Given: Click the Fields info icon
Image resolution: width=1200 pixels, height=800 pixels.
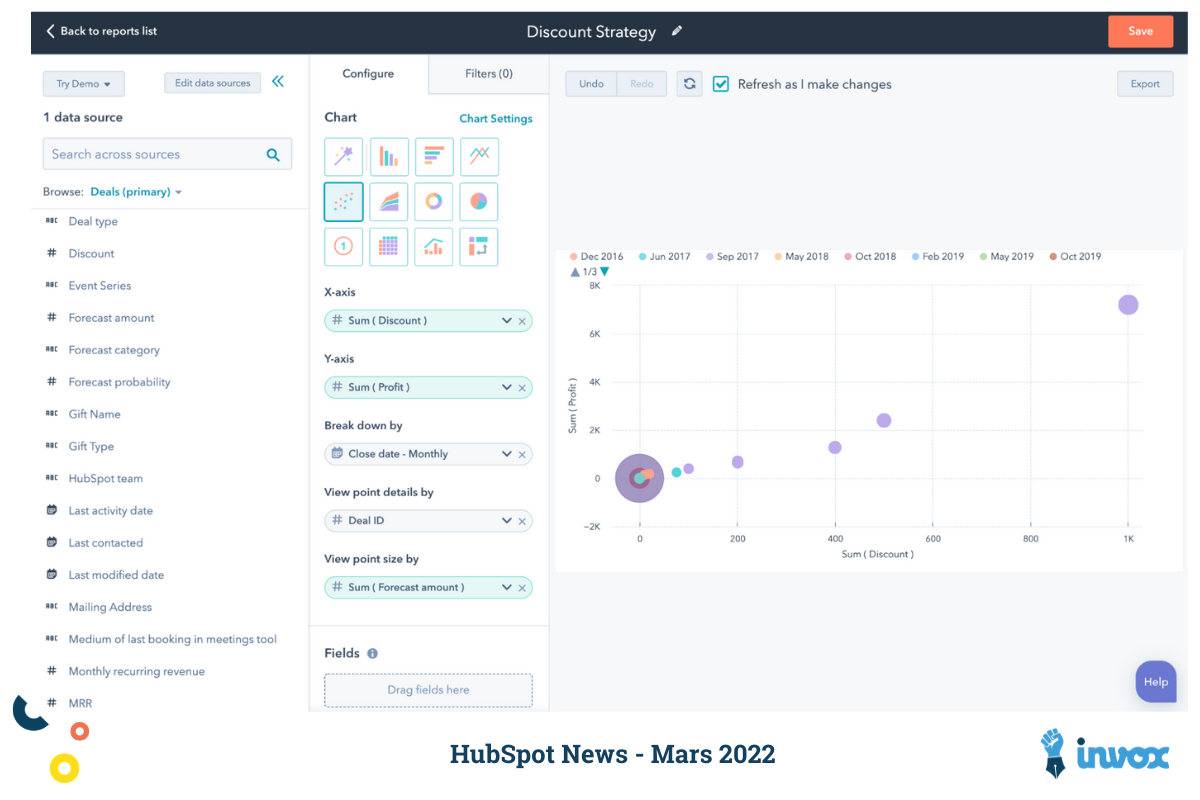Looking at the screenshot, I should pos(372,654).
